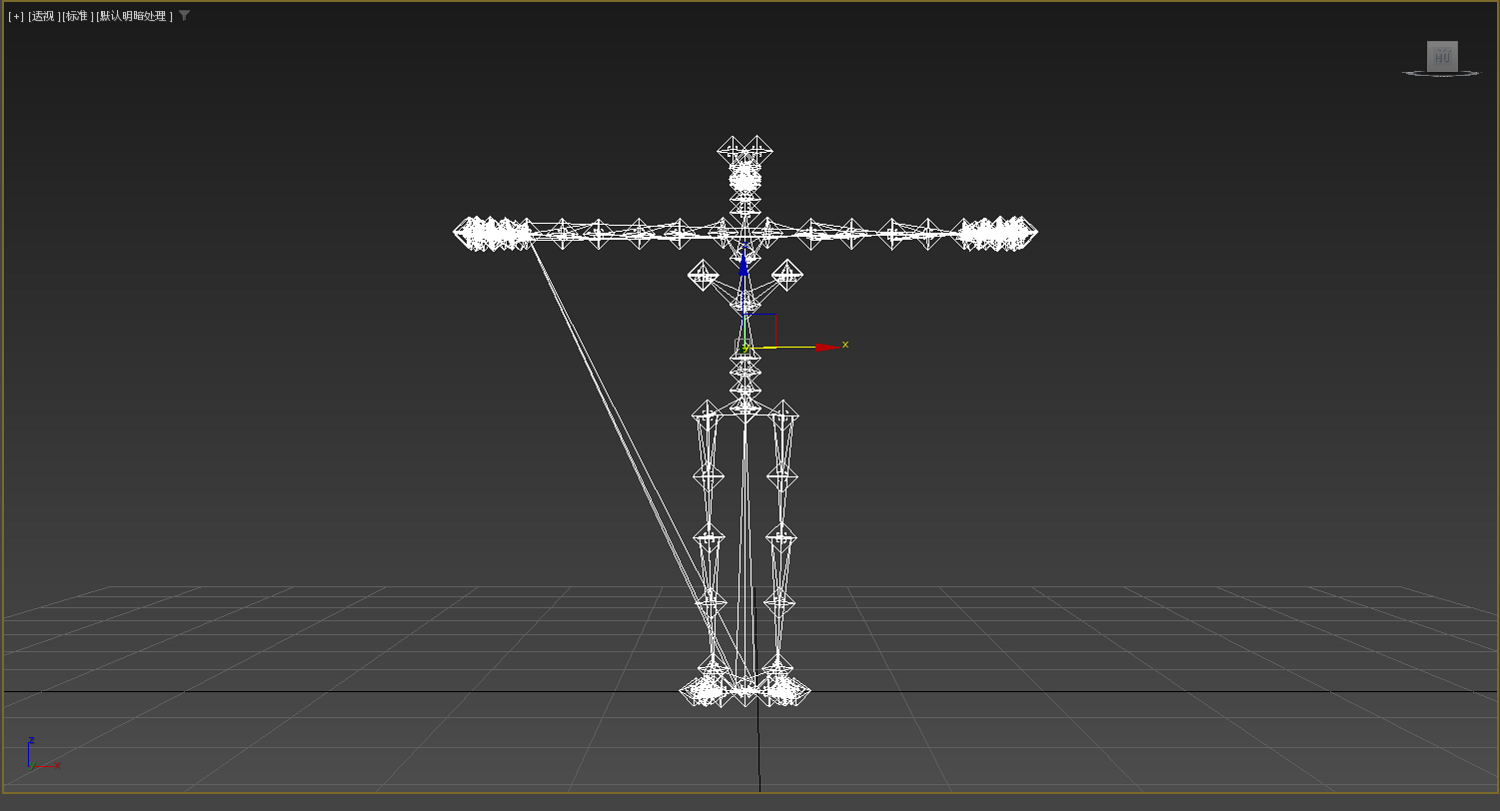Select the foot bone cluster at ground

[x=745, y=689]
